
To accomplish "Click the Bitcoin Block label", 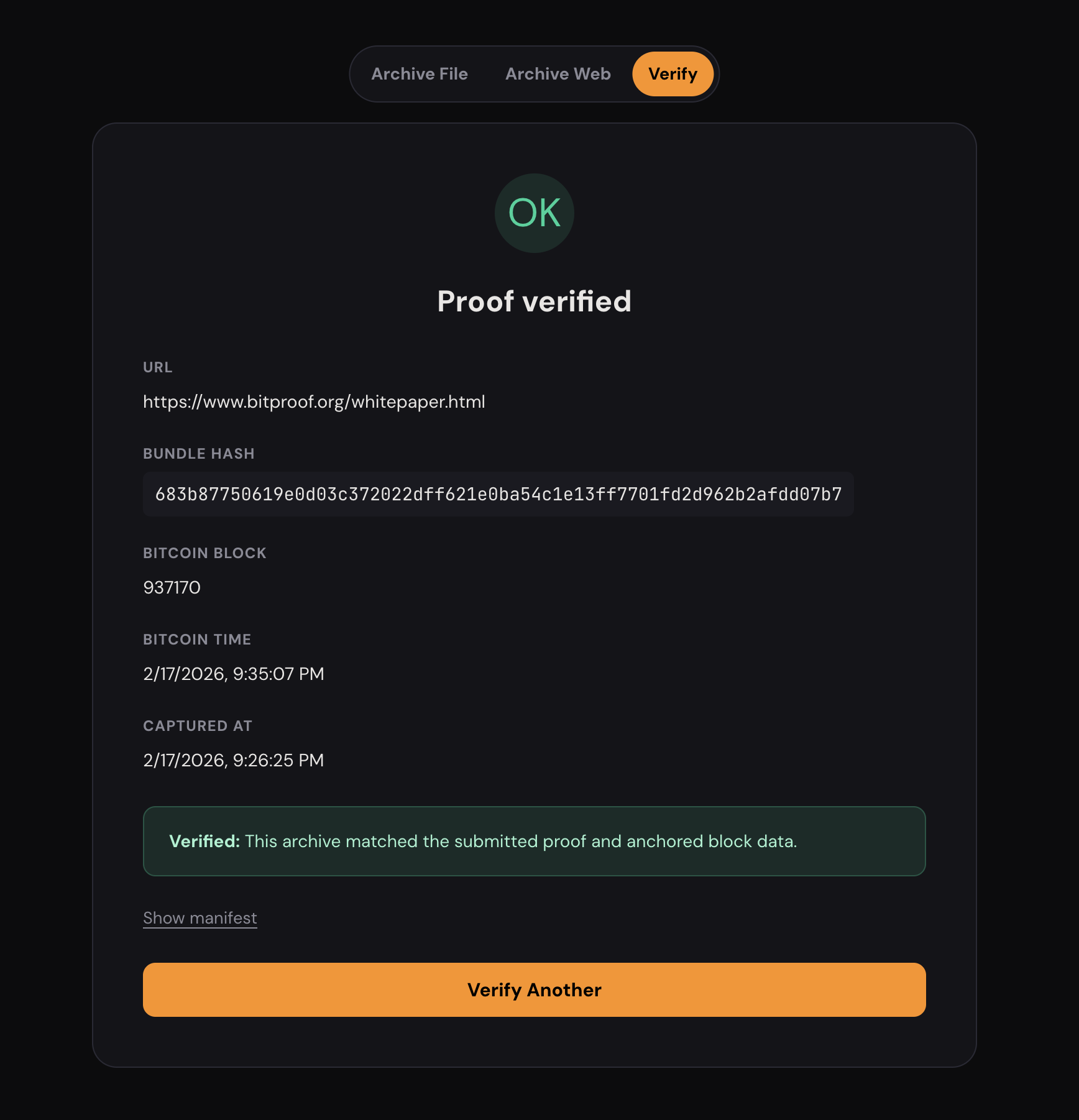I will click(204, 553).
